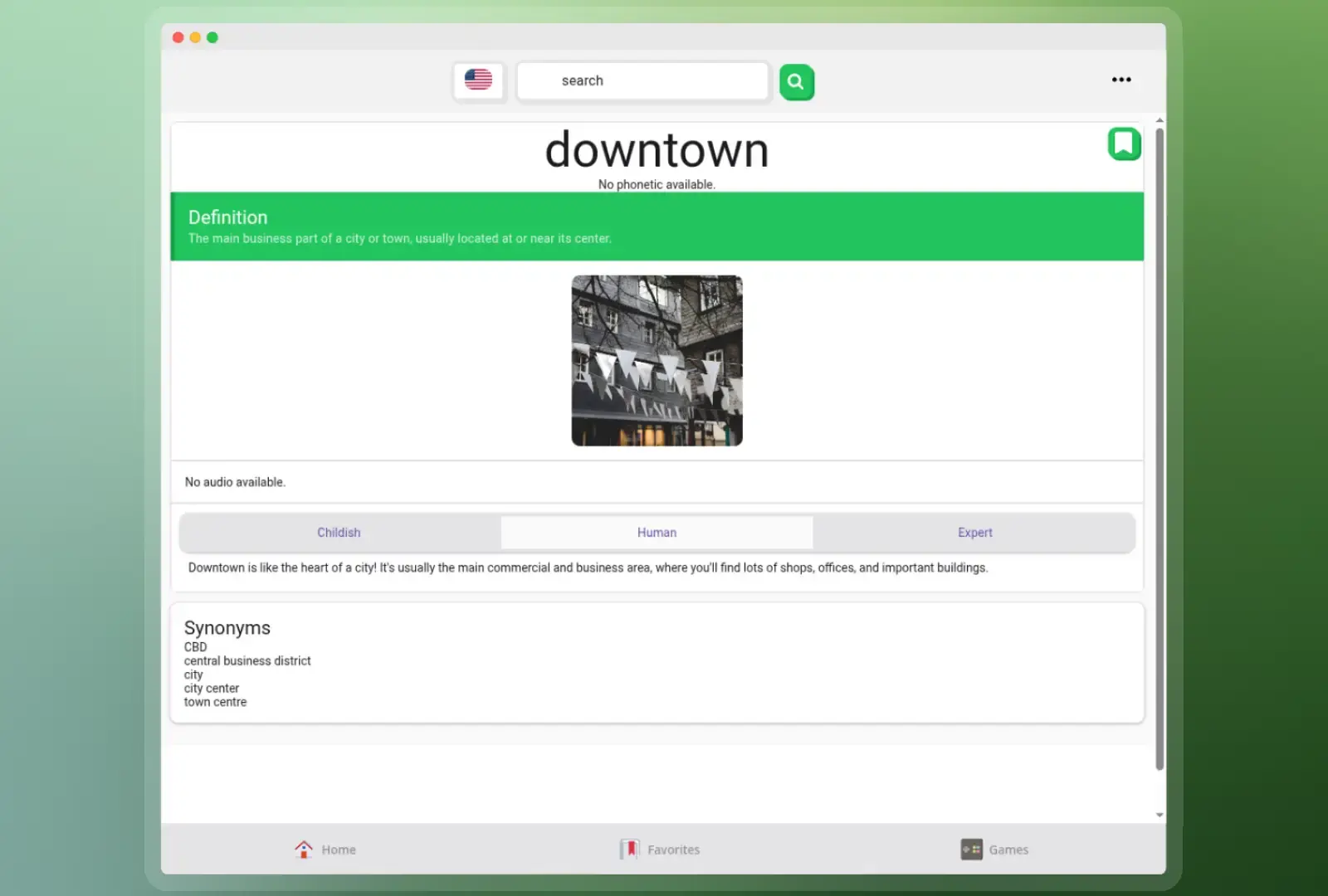Open the three-dots more options menu
The width and height of the screenshot is (1328, 896).
pyautogui.click(x=1120, y=80)
